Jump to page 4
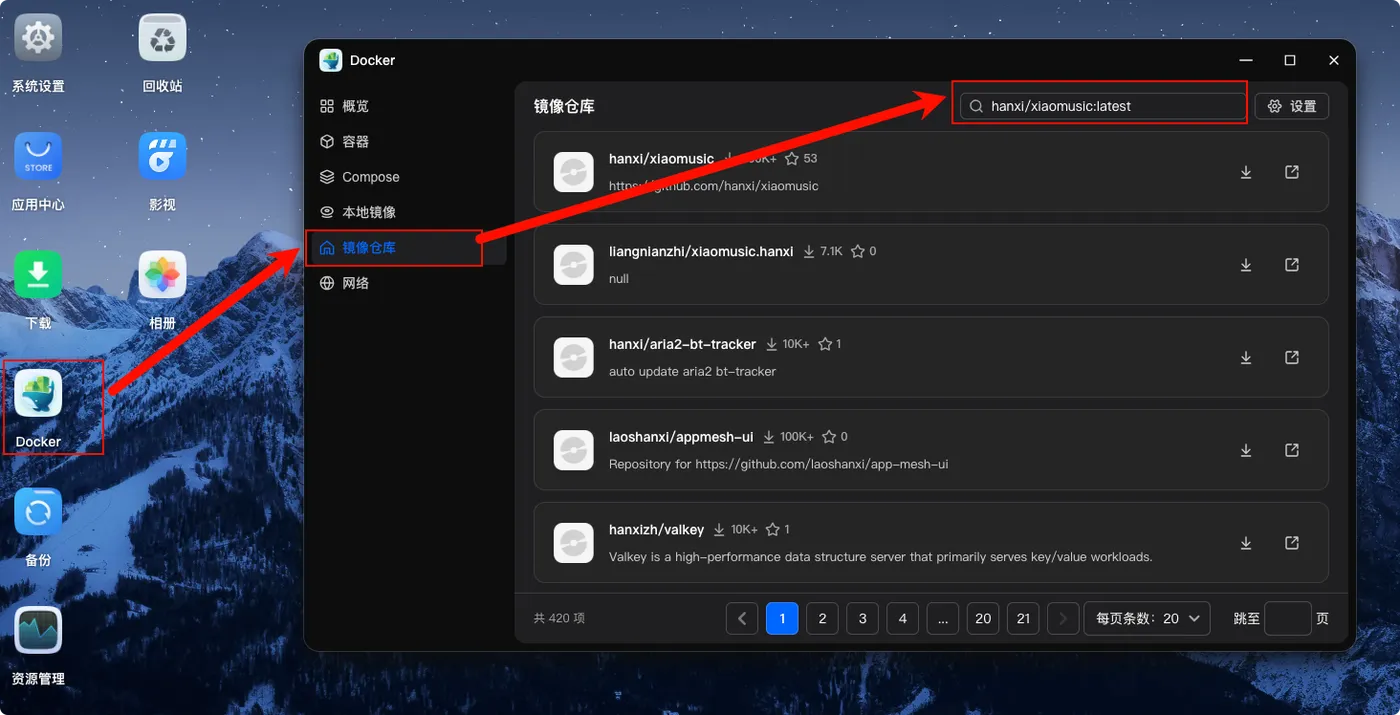This screenshot has width=1400, height=715. 902,619
